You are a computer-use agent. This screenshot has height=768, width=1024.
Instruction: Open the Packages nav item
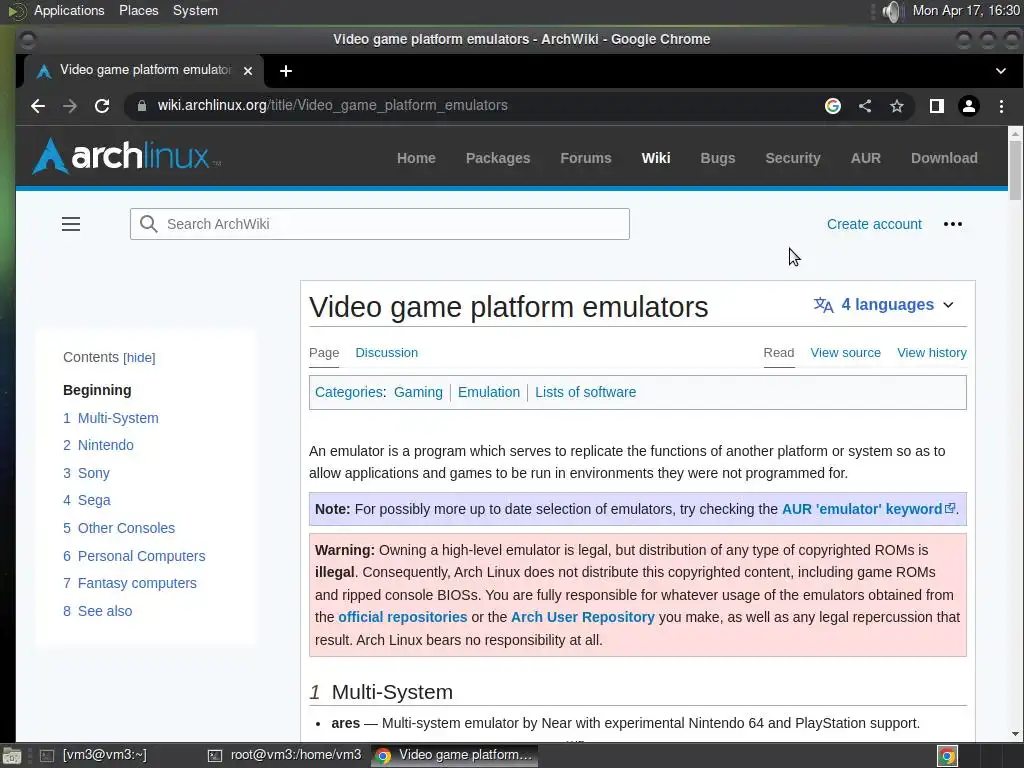click(498, 158)
